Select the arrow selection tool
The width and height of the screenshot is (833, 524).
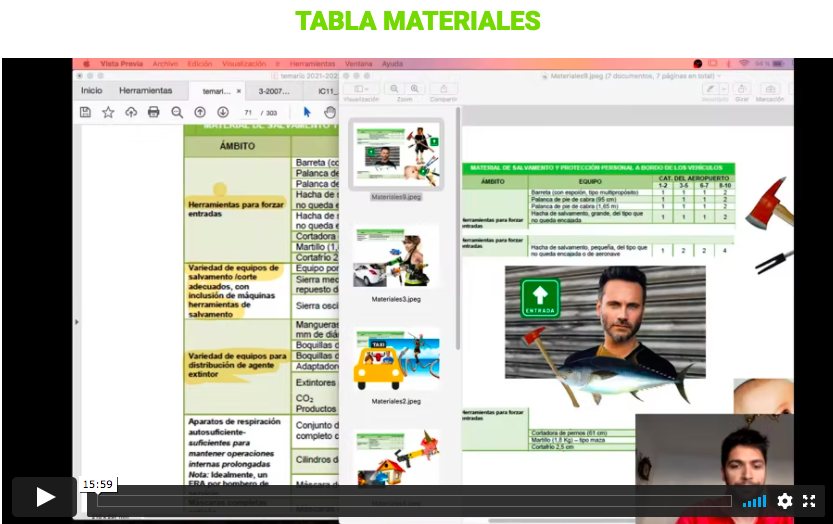[307, 112]
